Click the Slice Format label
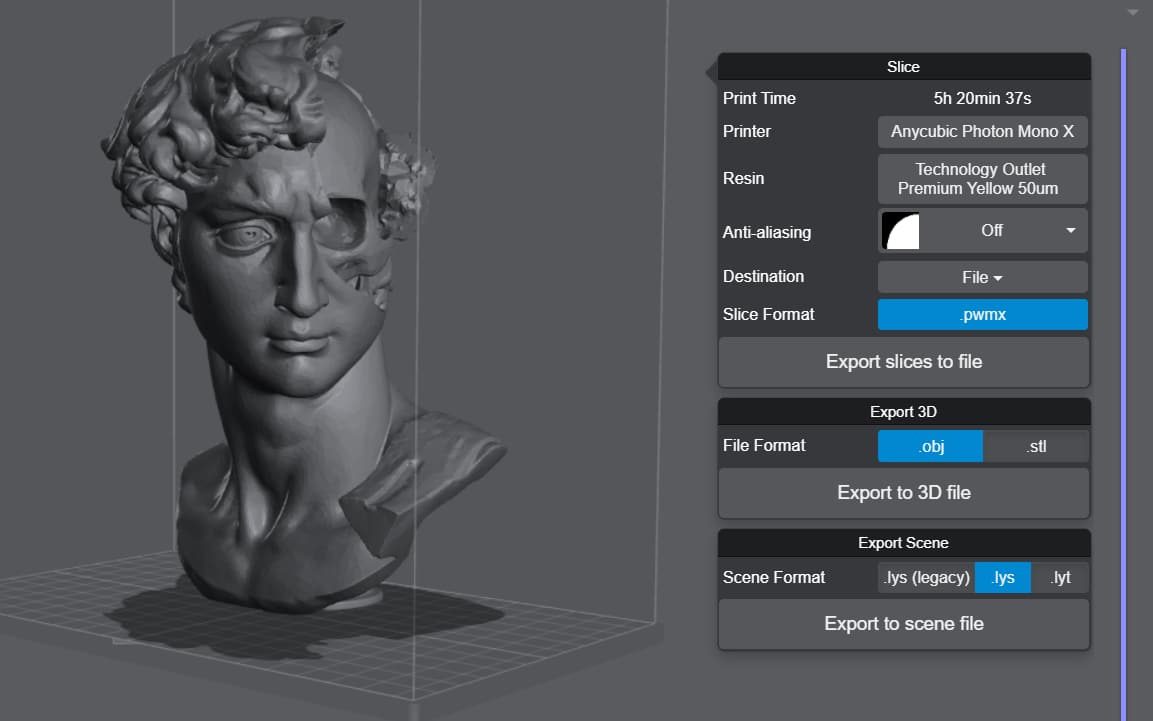The image size is (1153, 721). coord(768,315)
